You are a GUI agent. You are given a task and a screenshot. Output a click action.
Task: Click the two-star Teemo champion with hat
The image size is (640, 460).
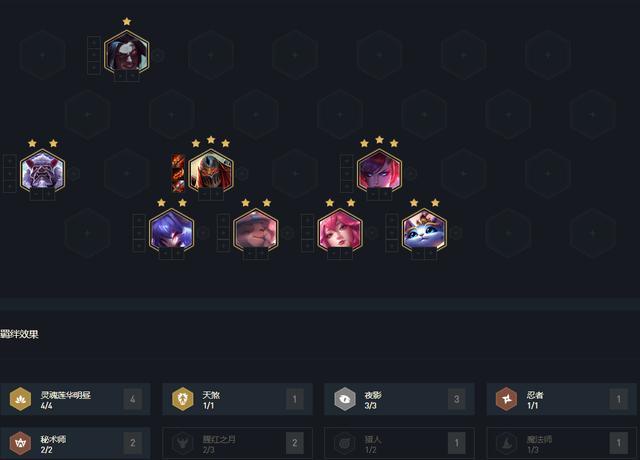click(256, 231)
